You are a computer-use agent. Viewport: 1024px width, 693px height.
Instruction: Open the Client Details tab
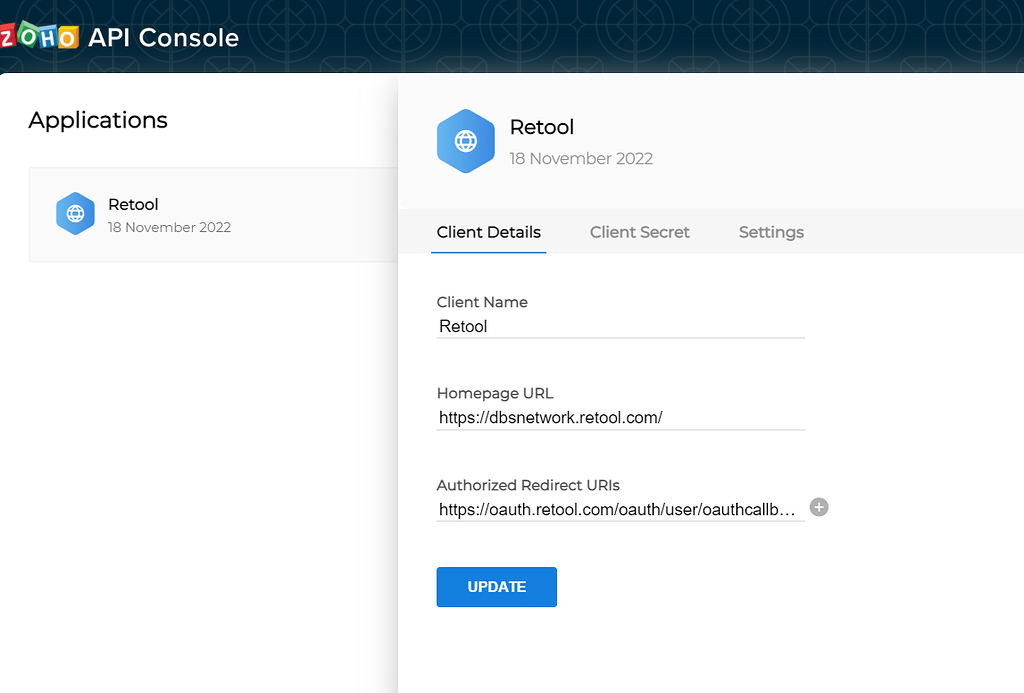(488, 232)
